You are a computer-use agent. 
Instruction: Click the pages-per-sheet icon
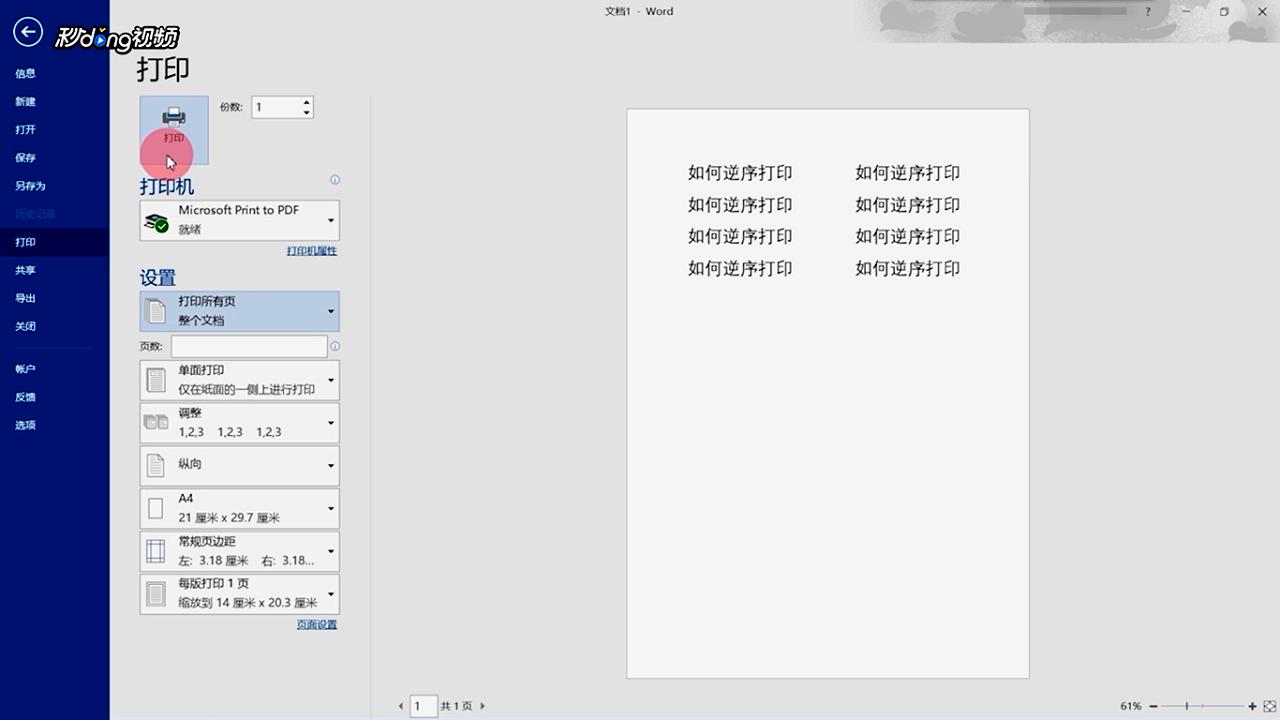pyautogui.click(x=156, y=594)
